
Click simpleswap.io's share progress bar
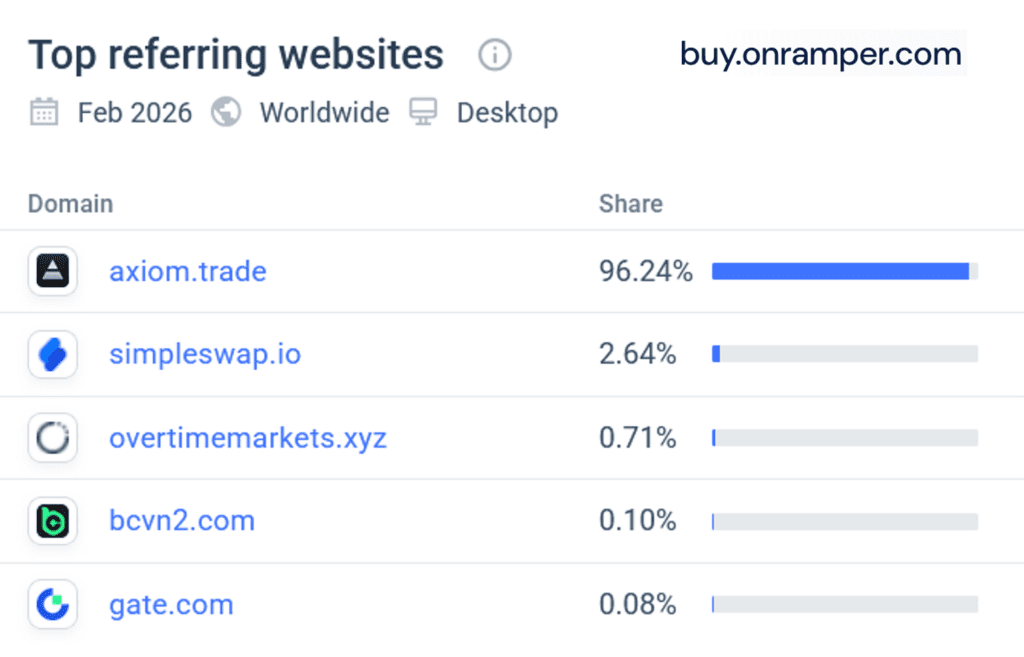click(x=845, y=354)
